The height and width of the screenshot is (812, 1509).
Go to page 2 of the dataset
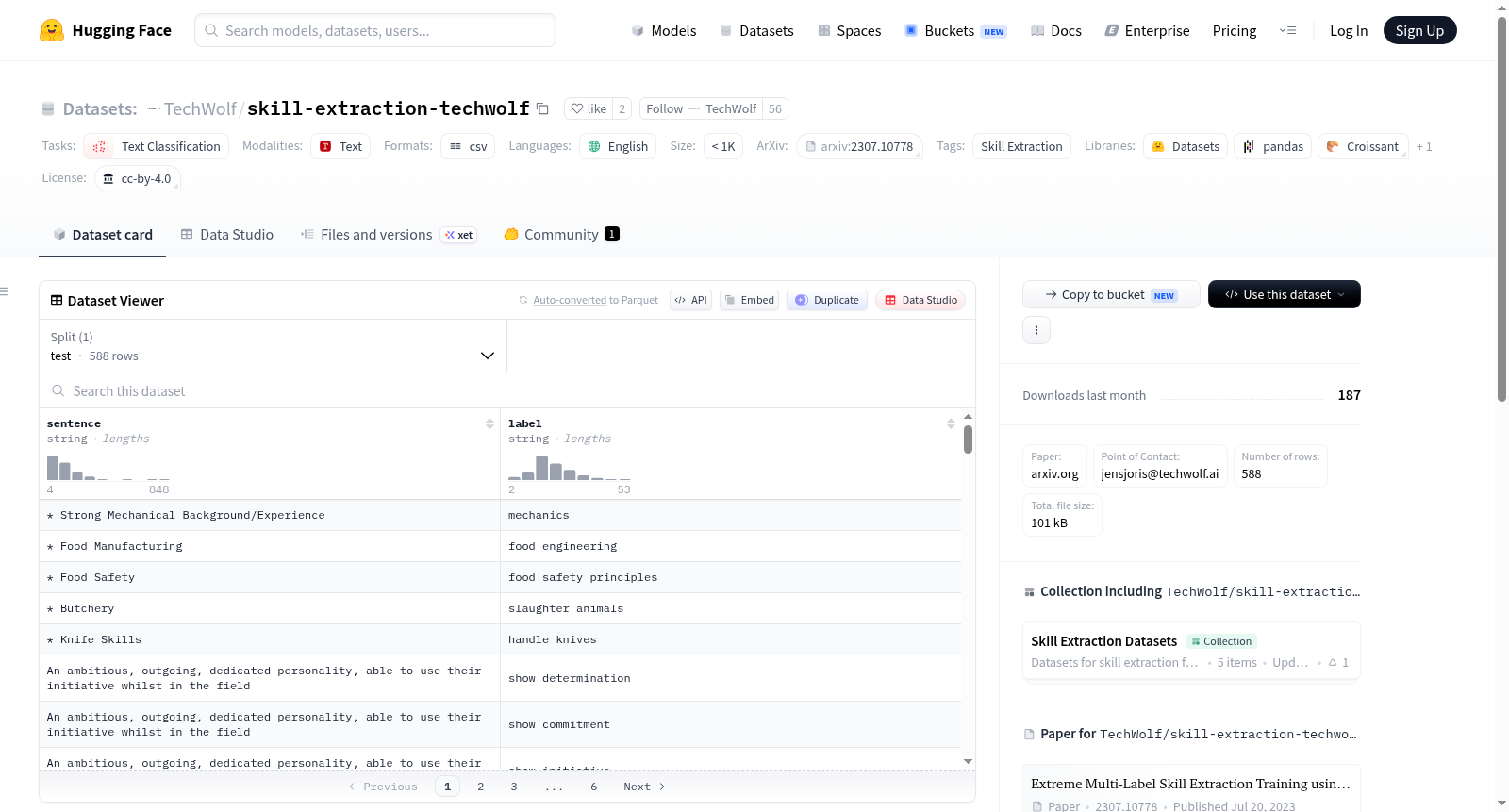[481, 787]
